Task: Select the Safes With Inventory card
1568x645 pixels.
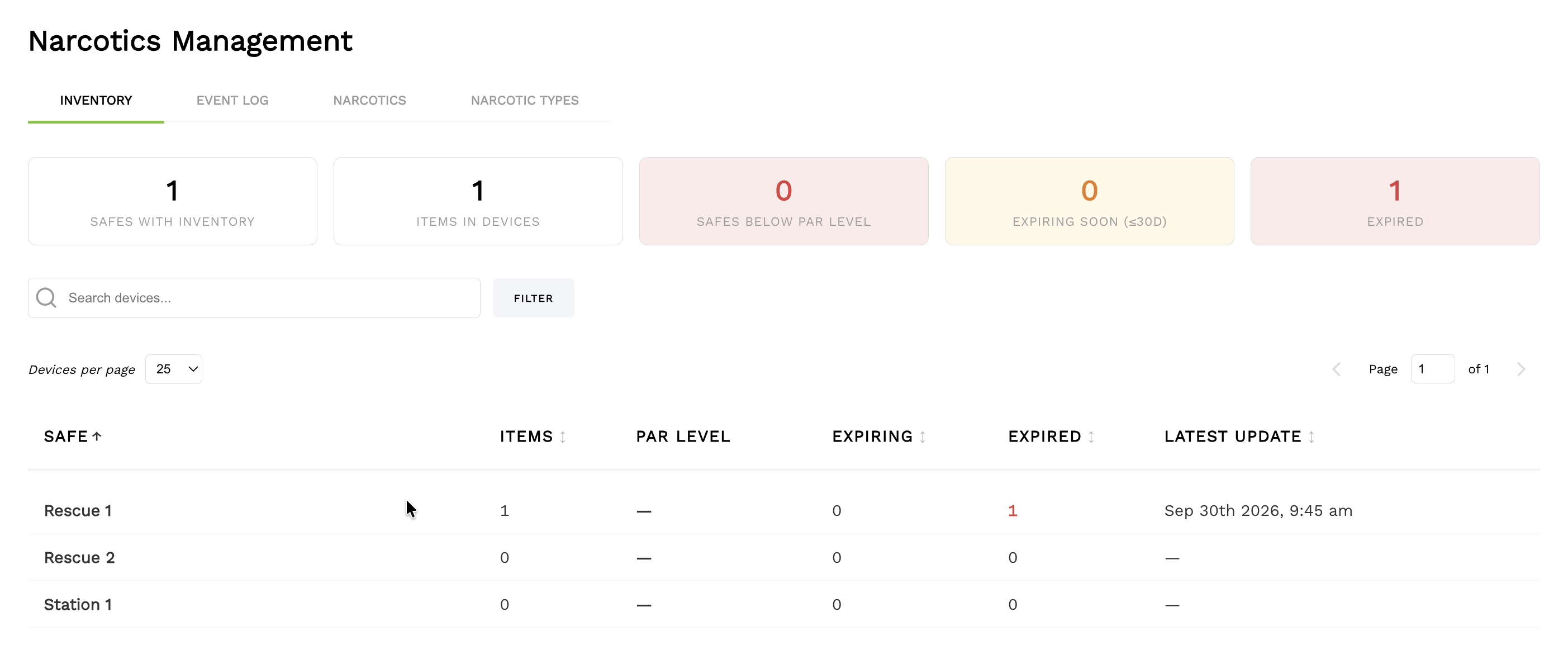Action: (173, 202)
